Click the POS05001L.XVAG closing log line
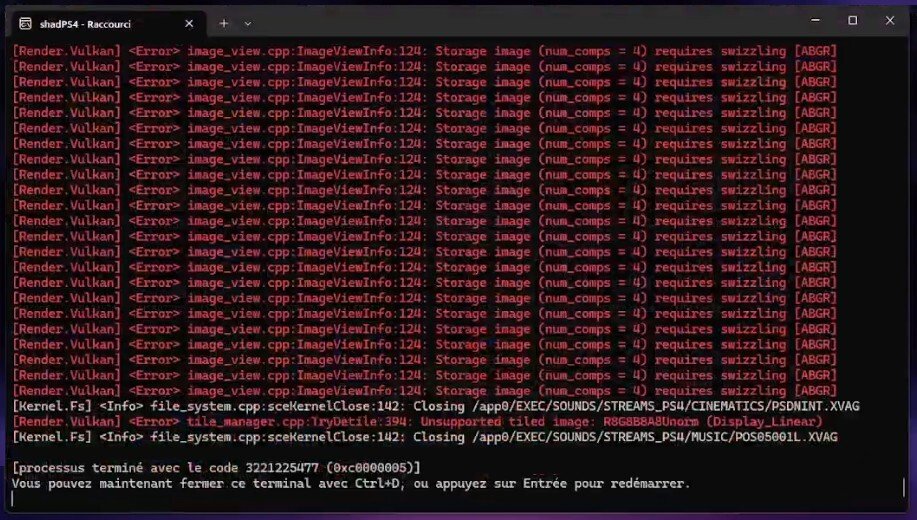The height and width of the screenshot is (520, 917). tap(425, 437)
